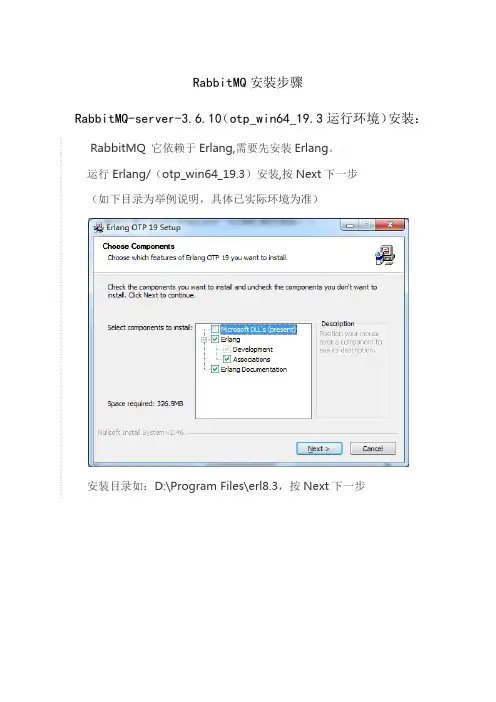Select the Associations tree item
Image resolution: width=496 pixels, height=702 pixels.
click(x=252, y=360)
